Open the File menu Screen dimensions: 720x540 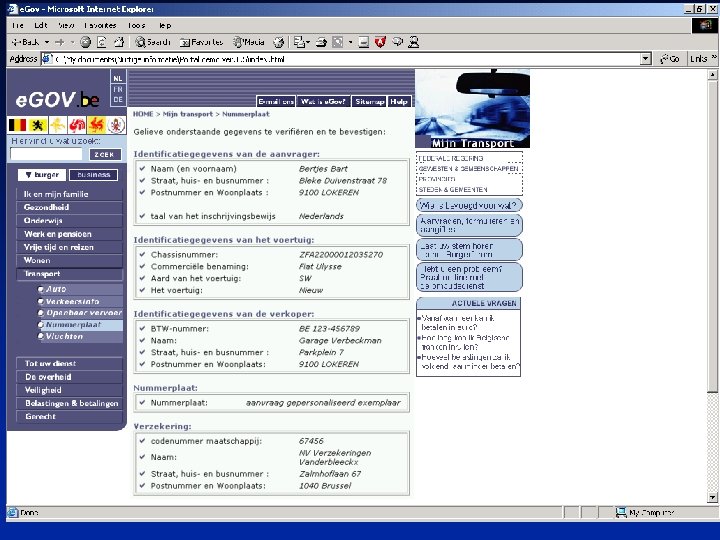pos(17,25)
